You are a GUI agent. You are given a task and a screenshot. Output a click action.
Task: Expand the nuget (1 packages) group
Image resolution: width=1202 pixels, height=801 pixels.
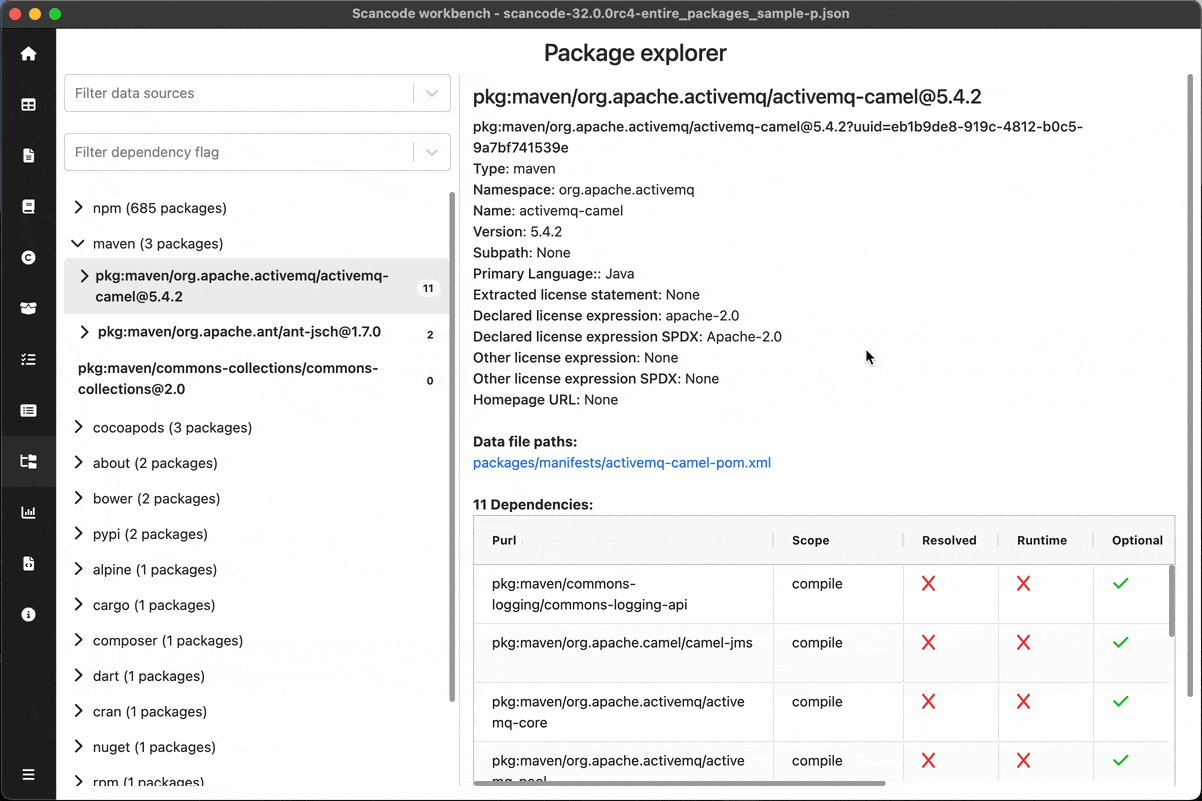pyautogui.click(x=78, y=747)
